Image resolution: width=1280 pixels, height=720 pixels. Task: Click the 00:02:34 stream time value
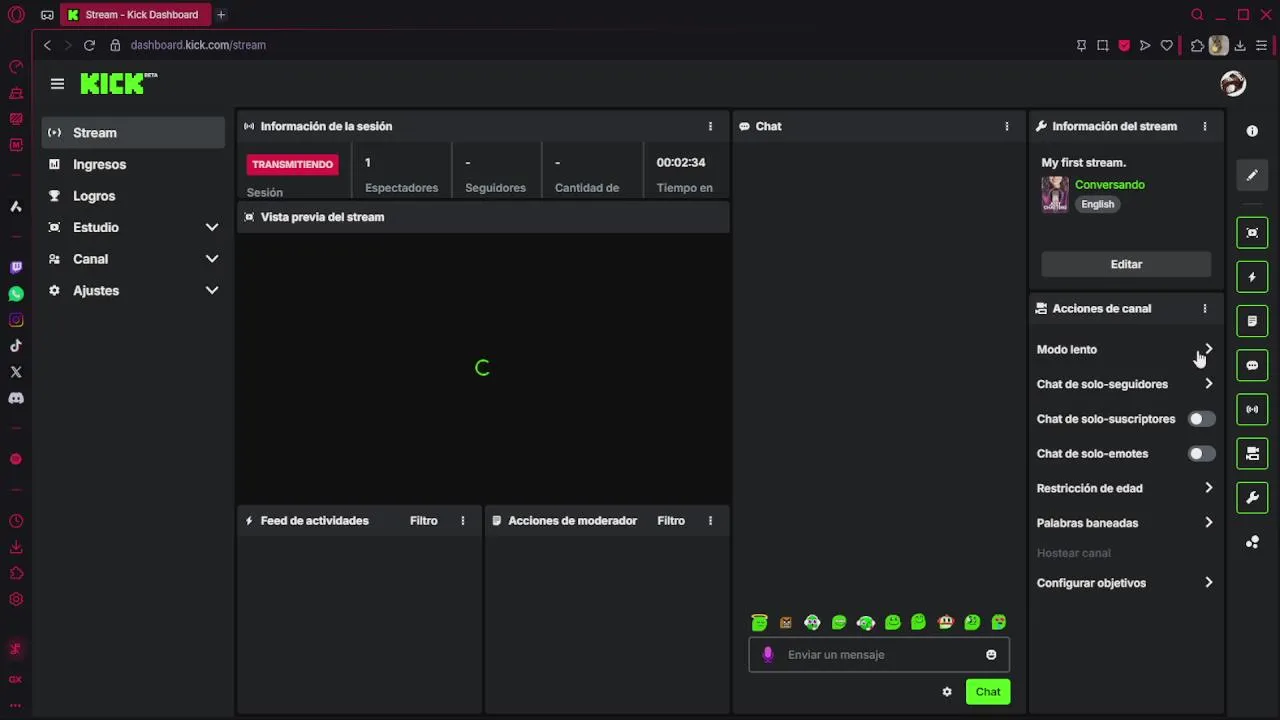click(x=681, y=162)
